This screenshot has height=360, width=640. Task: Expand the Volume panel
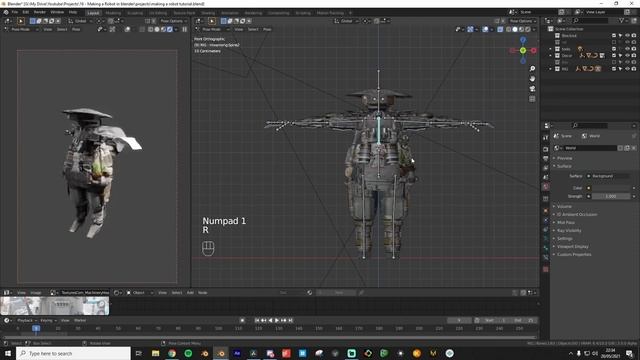pos(564,207)
